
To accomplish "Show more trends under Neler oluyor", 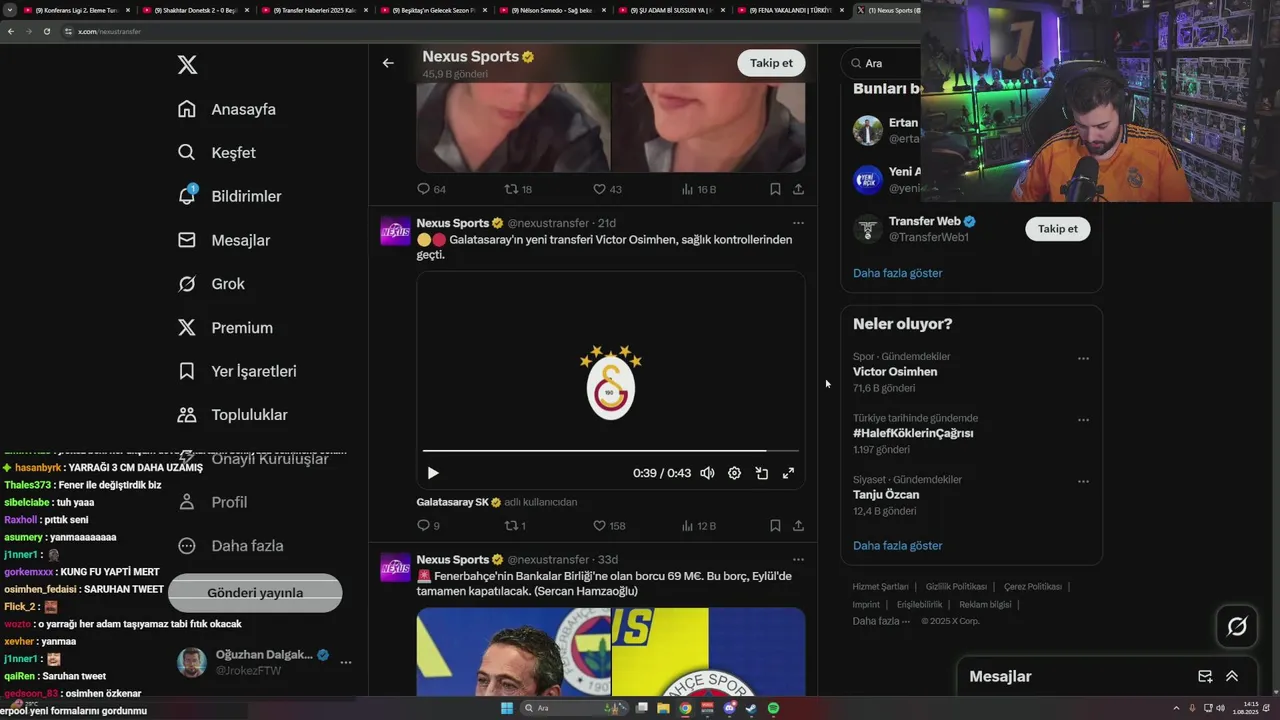I will [897, 546].
